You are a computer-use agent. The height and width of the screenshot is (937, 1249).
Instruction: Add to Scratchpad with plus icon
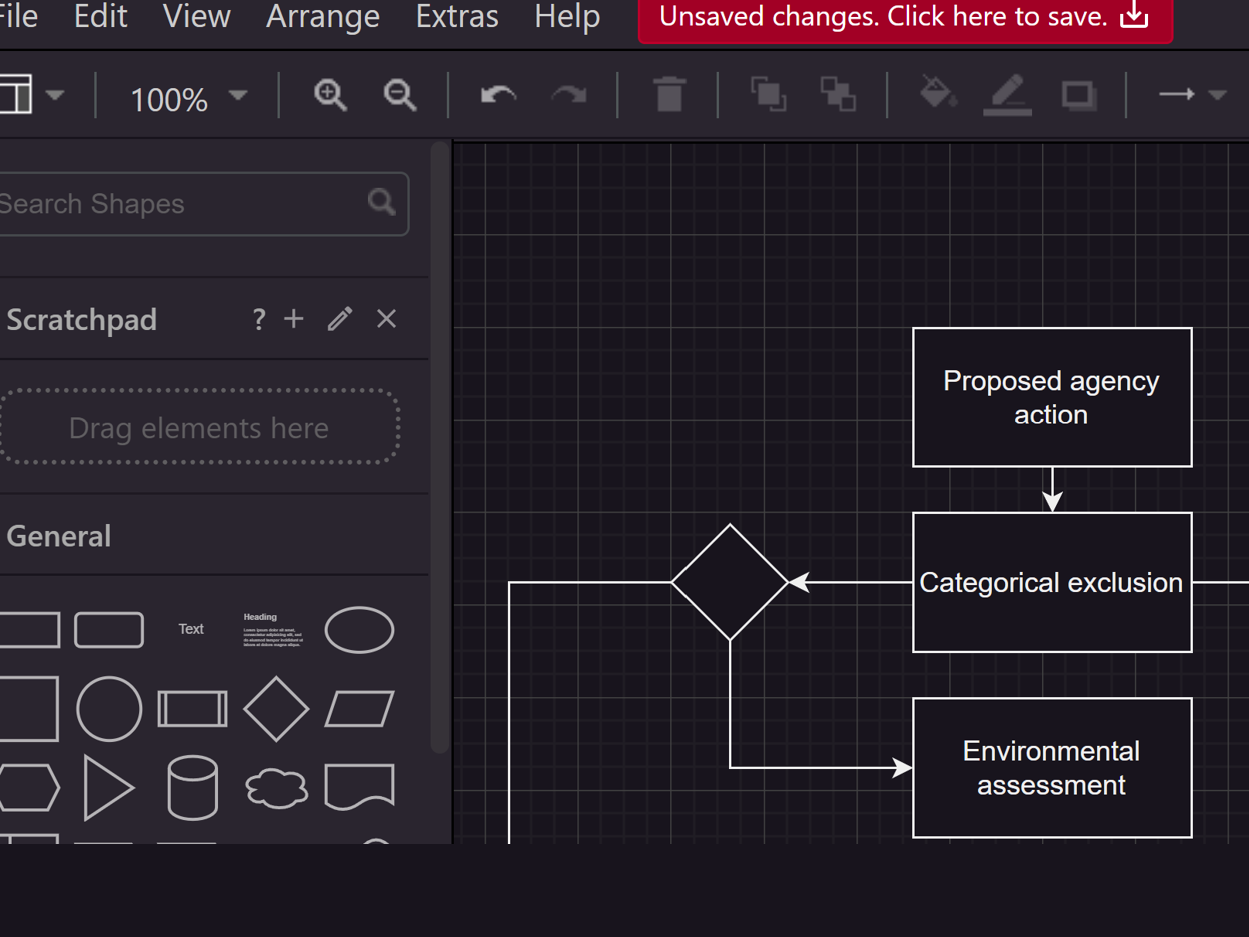tap(293, 319)
